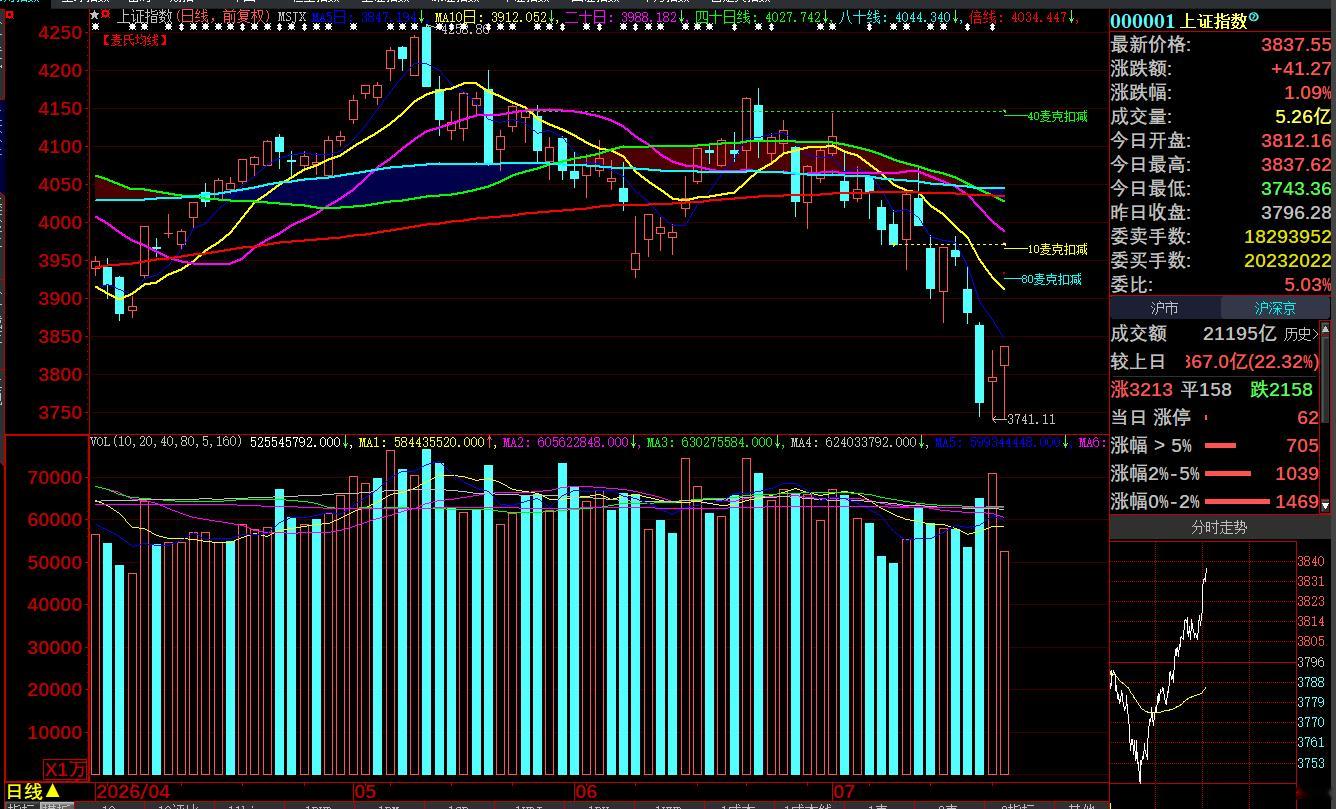Click the 委买手数 value 20232022
1336x809 pixels.
pyautogui.click(x=1288, y=261)
